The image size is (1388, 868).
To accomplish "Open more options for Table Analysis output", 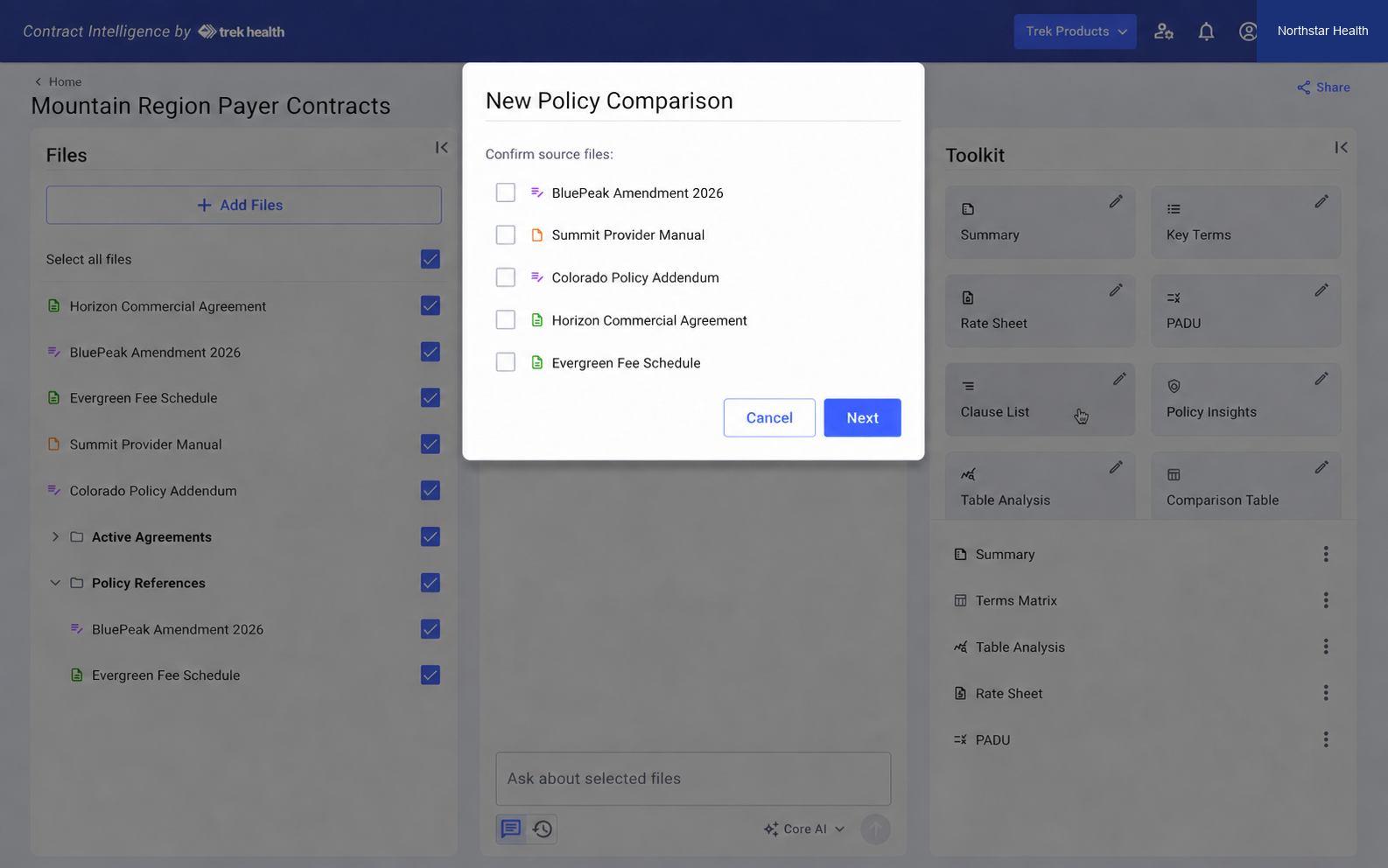I will coord(1326,647).
